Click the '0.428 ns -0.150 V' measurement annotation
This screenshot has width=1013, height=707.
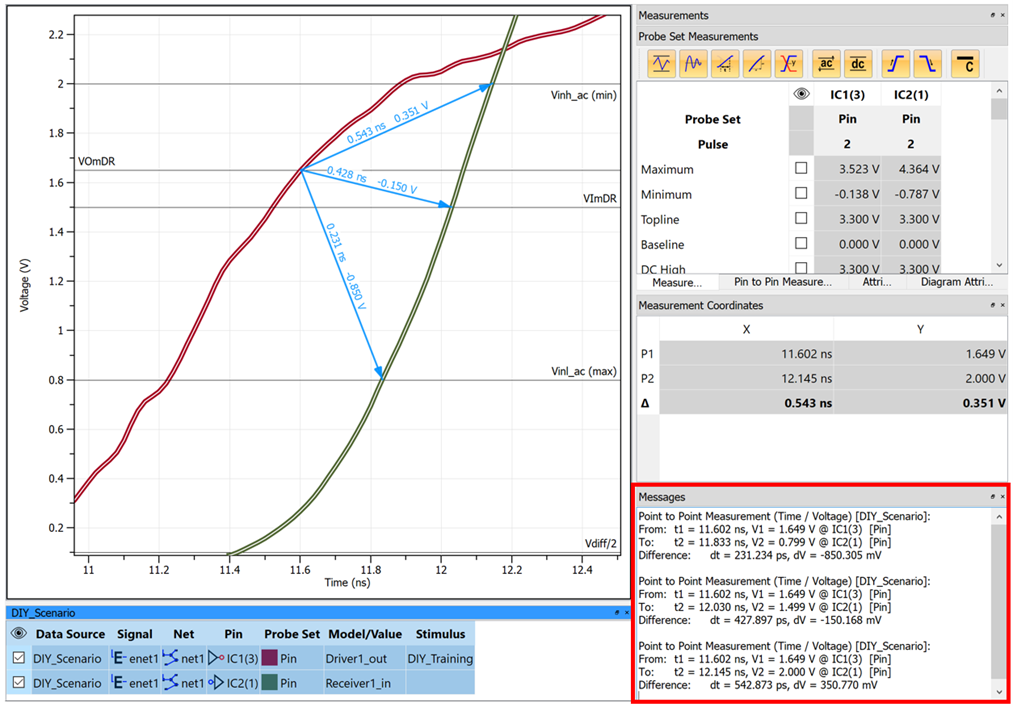pyautogui.click(x=372, y=180)
